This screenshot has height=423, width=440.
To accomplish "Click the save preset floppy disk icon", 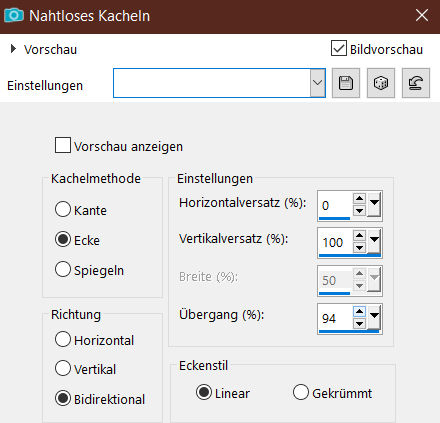I will (x=346, y=83).
